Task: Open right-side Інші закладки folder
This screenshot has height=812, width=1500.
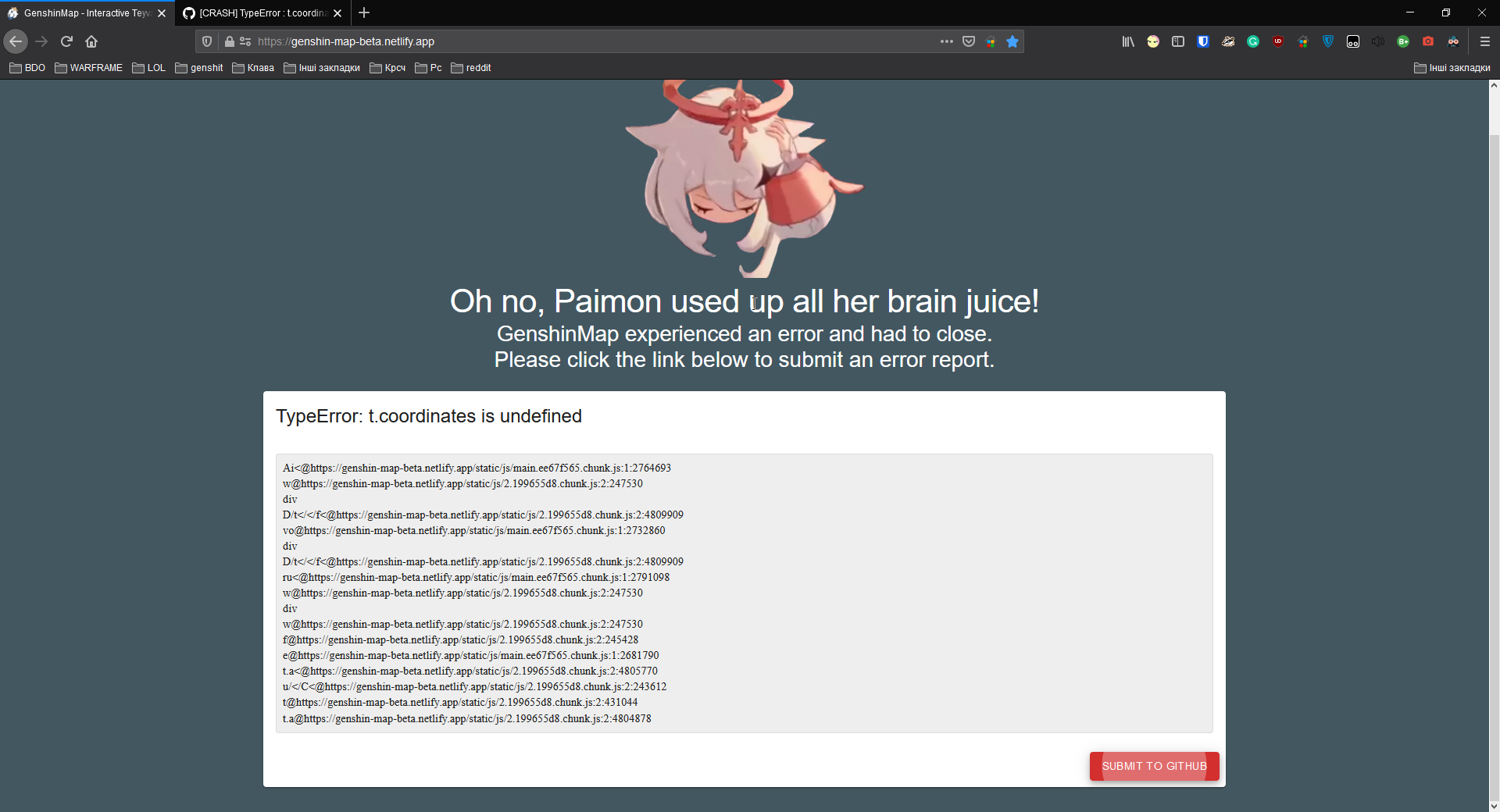Action: tap(1452, 68)
